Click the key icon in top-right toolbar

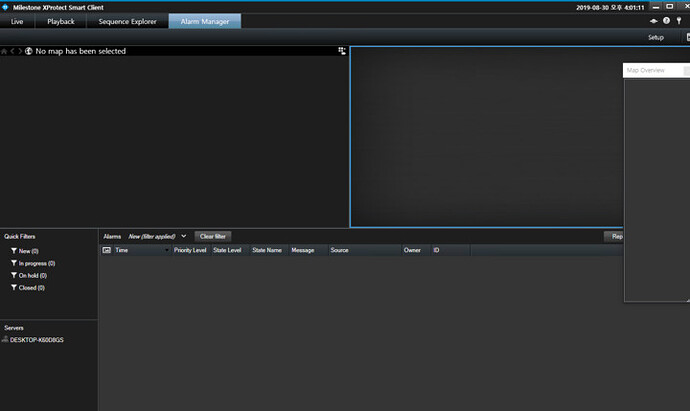pos(678,21)
